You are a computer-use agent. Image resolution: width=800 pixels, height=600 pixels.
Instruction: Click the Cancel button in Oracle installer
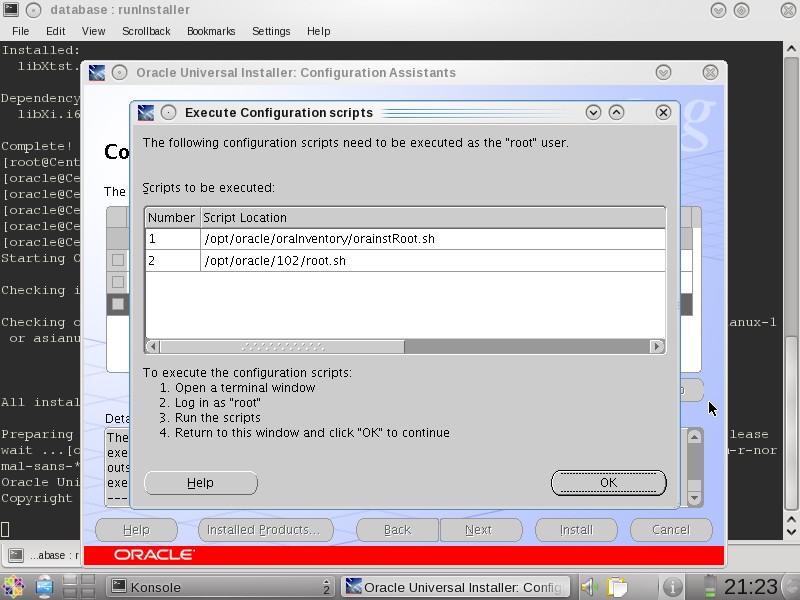tap(671, 530)
